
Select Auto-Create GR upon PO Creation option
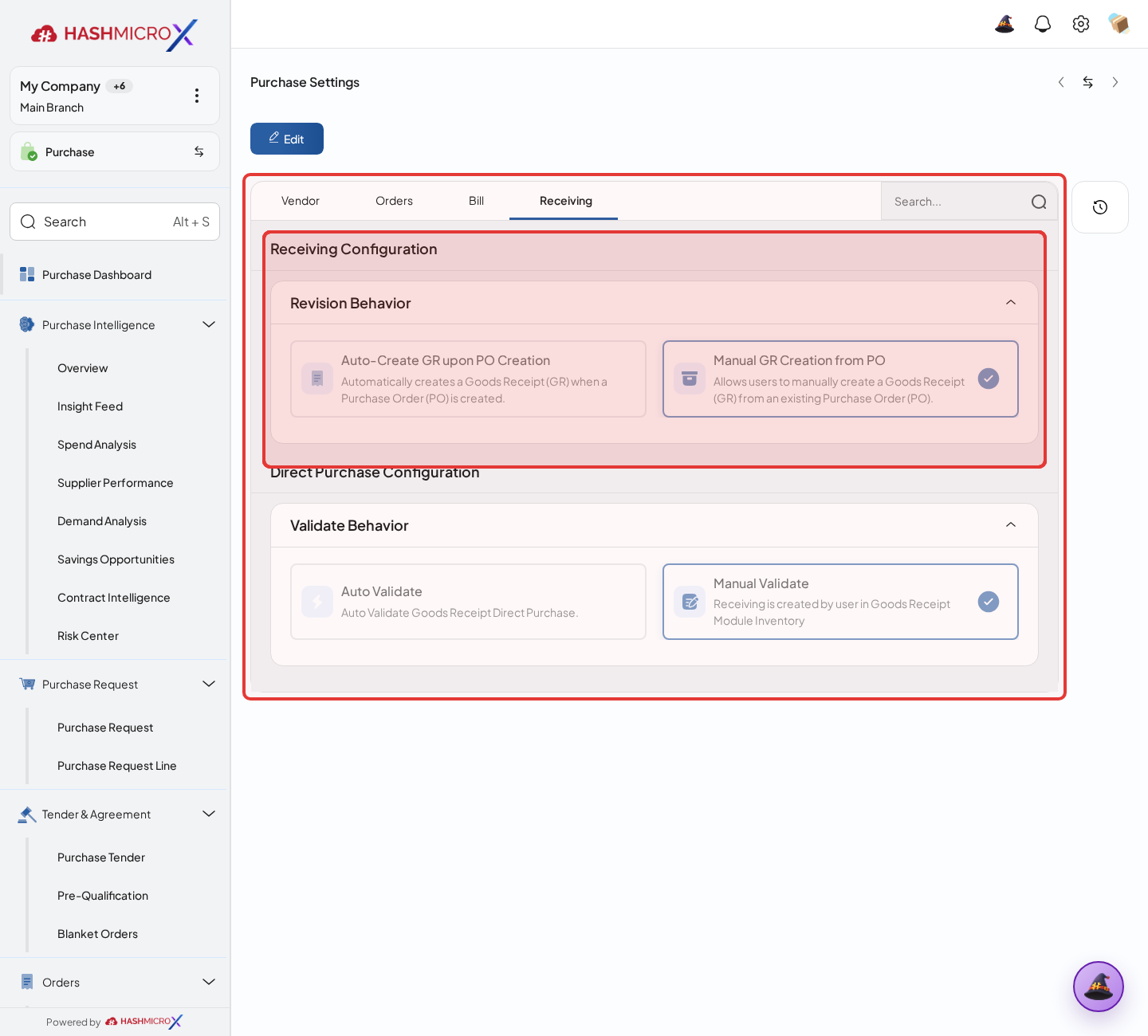click(469, 379)
